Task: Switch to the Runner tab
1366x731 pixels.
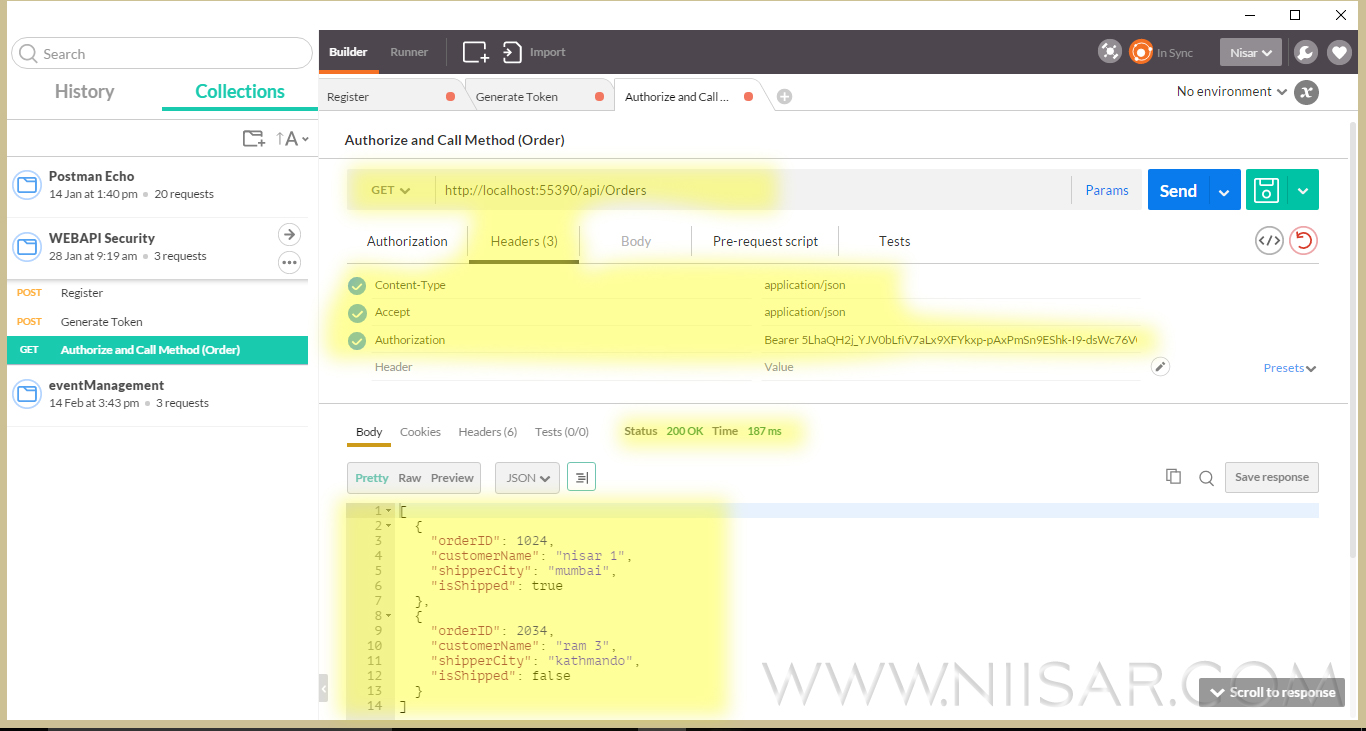Action: click(409, 52)
